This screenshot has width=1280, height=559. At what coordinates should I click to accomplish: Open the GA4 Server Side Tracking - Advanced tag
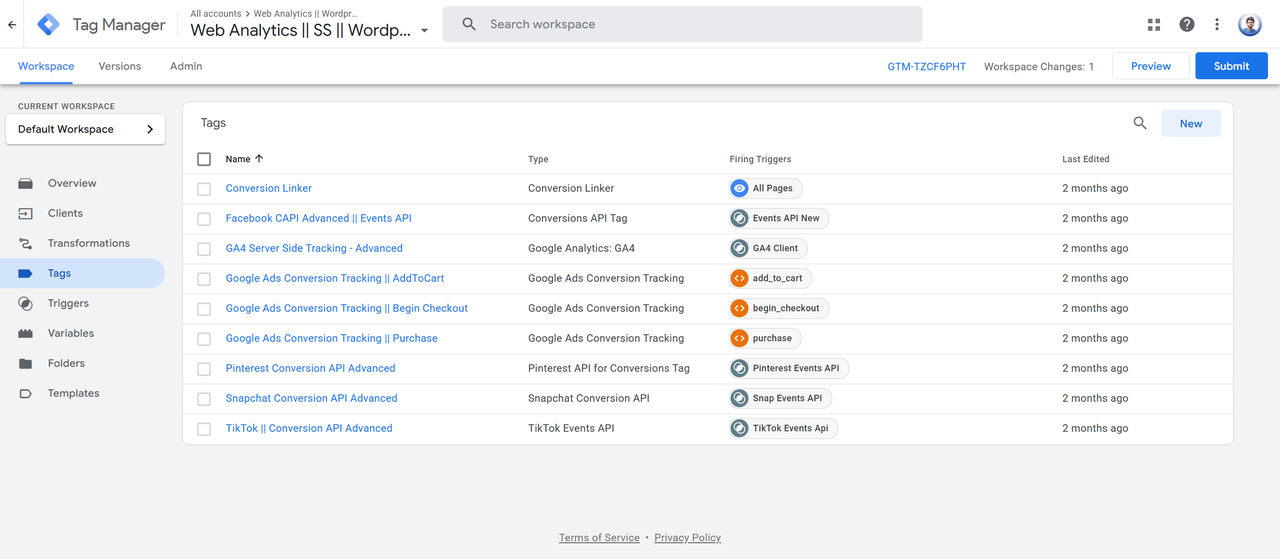(314, 248)
